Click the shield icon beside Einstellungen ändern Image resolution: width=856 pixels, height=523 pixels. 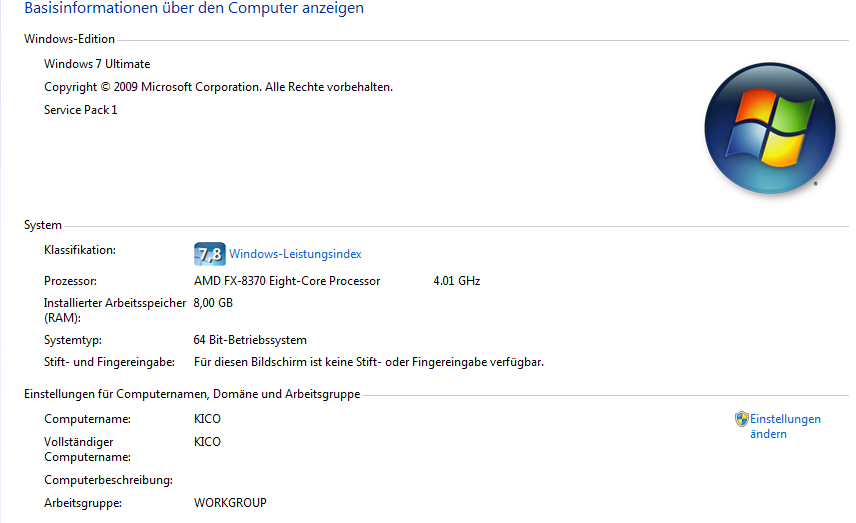pyautogui.click(x=741, y=419)
